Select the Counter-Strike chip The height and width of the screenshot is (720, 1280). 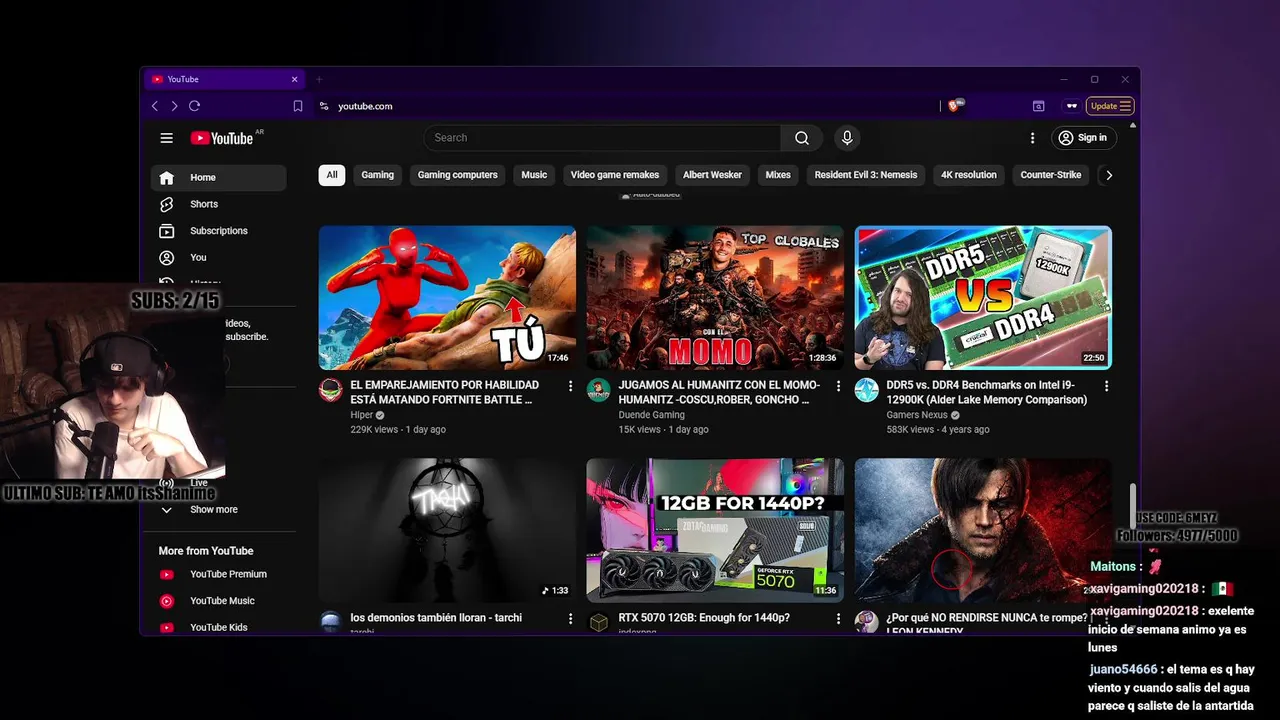pyautogui.click(x=1051, y=175)
